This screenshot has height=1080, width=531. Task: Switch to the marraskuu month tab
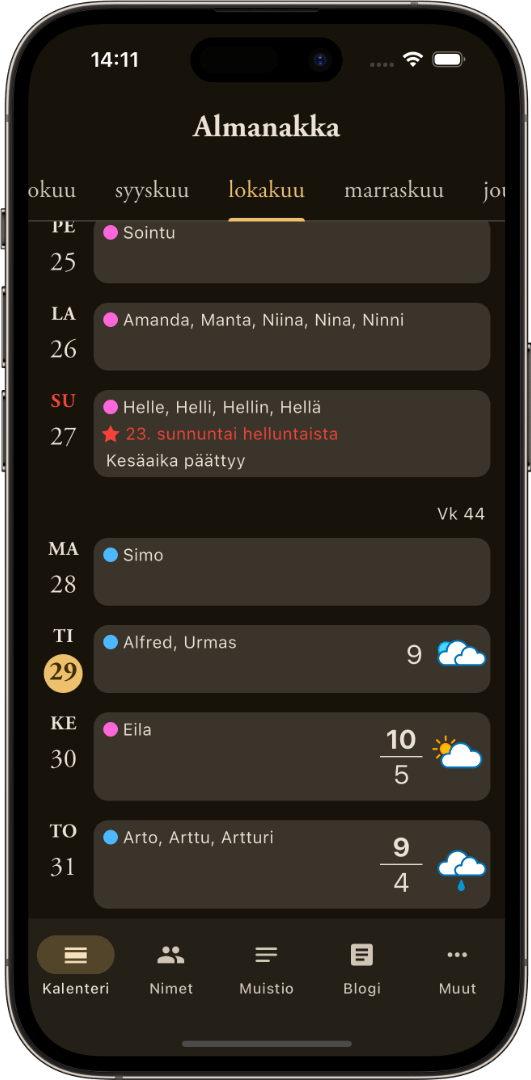(394, 190)
